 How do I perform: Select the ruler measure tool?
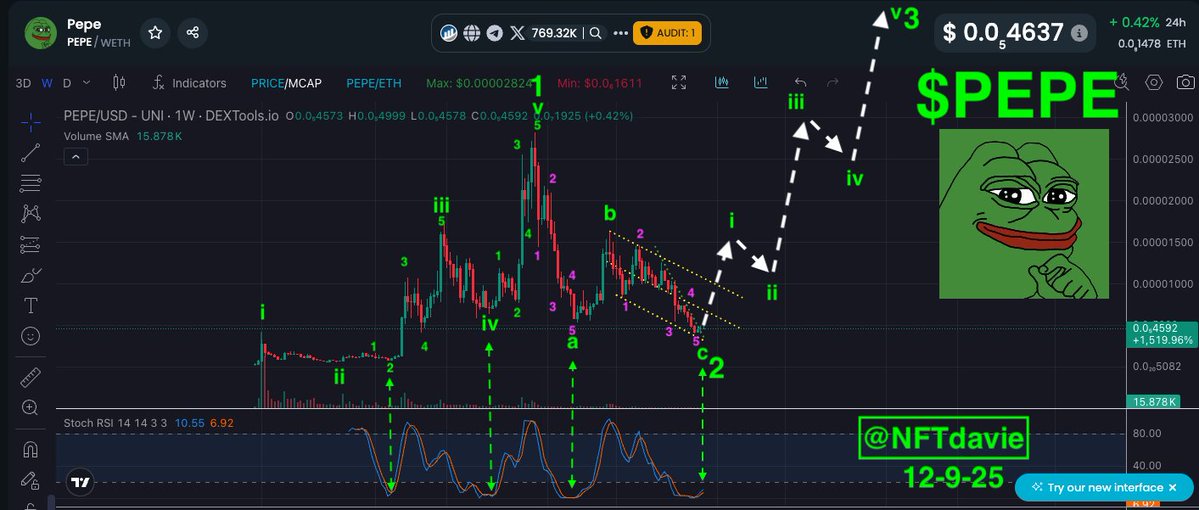tap(31, 376)
